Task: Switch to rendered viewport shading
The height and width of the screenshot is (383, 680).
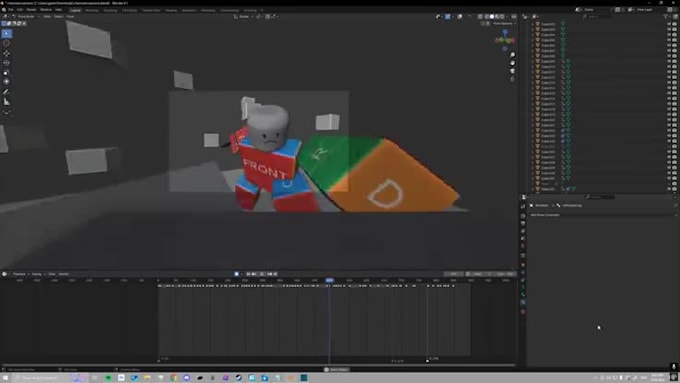Action: pyautogui.click(x=502, y=16)
